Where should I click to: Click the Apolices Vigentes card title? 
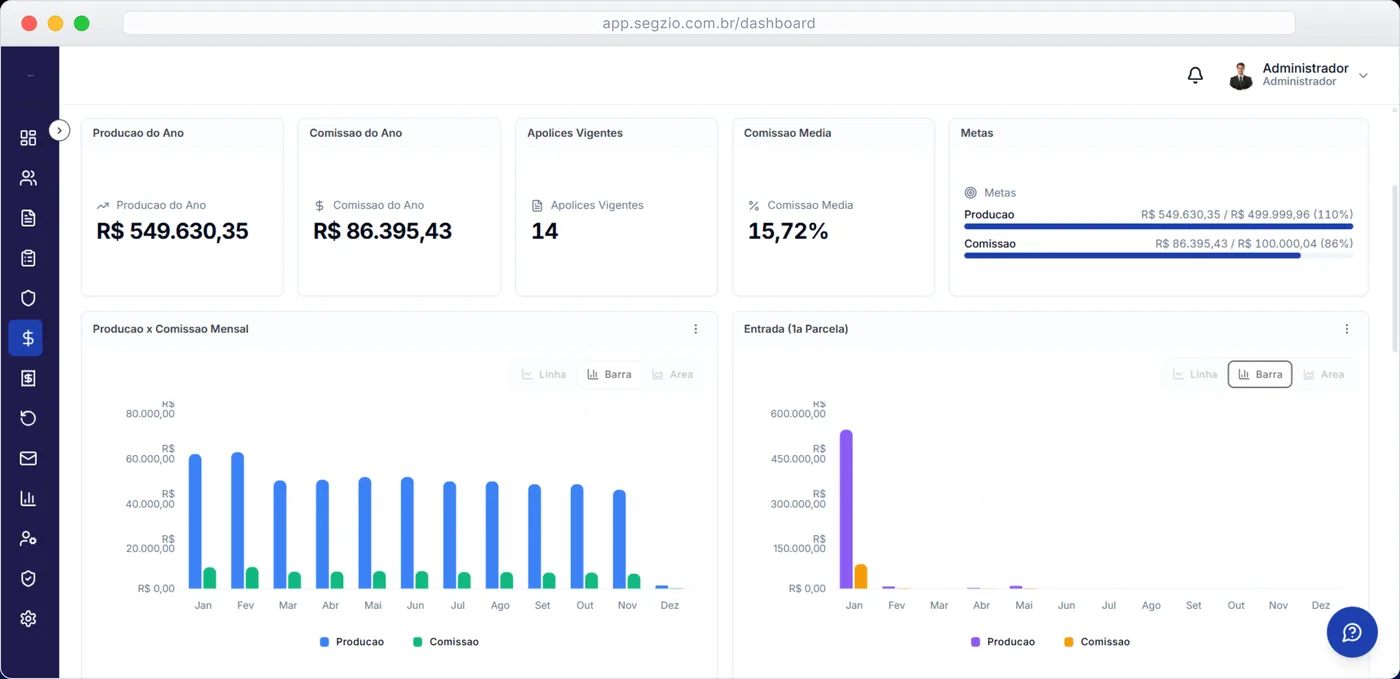click(x=575, y=133)
